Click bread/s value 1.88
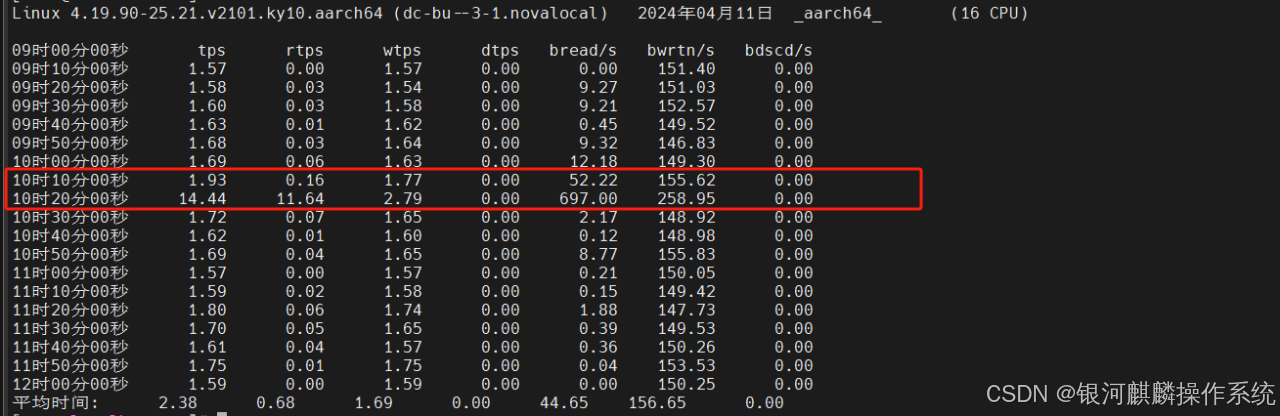Image resolution: width=1280 pixels, height=416 pixels. [x=599, y=310]
